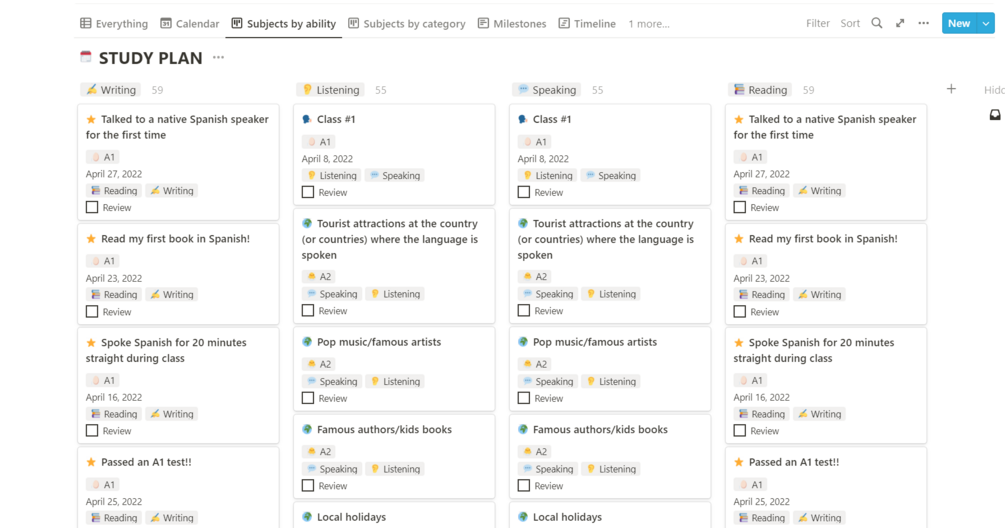Open the Speaking group header options

[547, 90]
